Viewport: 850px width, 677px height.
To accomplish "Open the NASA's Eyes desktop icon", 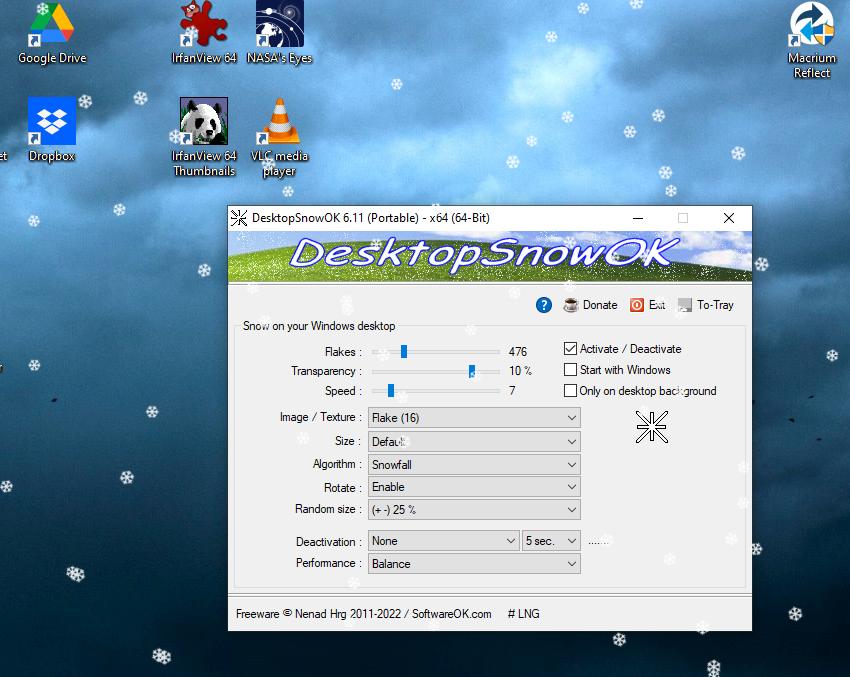I will click(280, 34).
